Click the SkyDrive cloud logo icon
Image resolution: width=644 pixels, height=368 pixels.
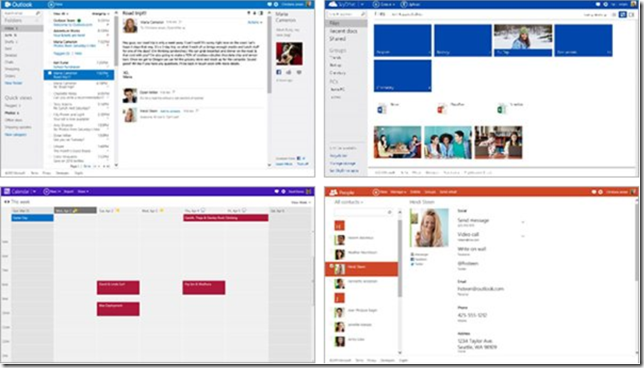point(332,4)
